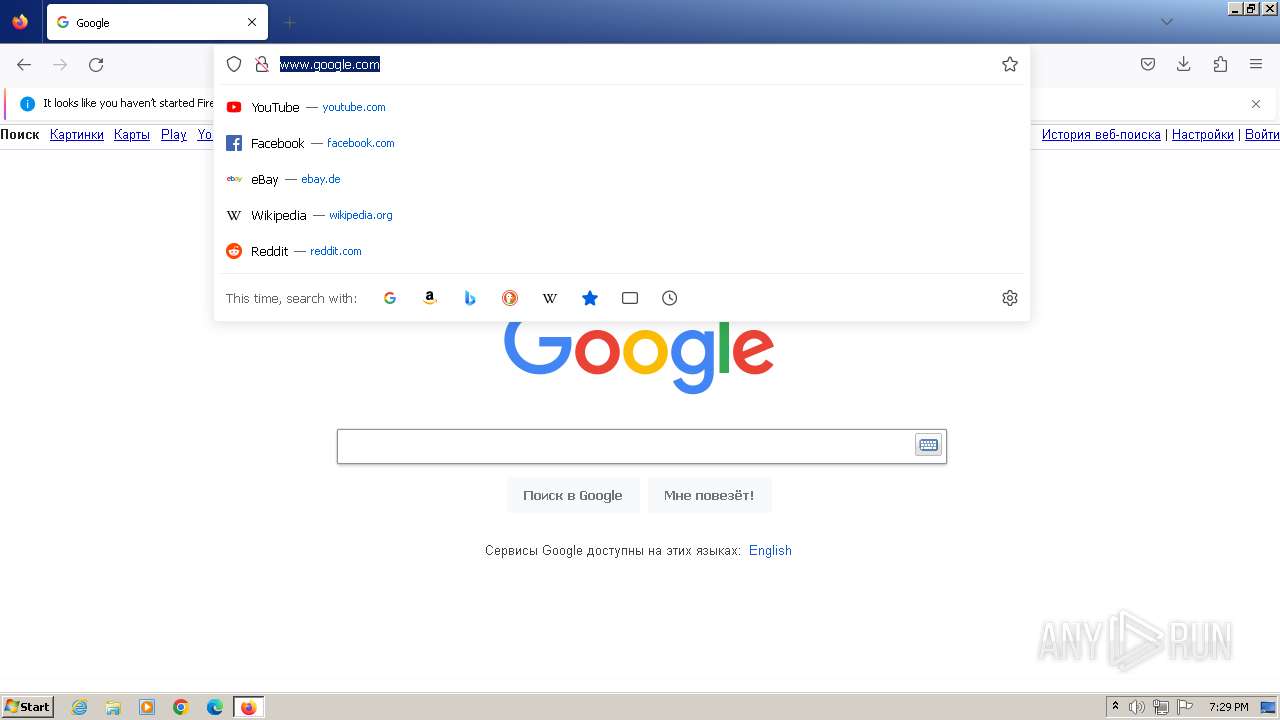Click the Поиск в Google button
1280x720 pixels.
coord(573,495)
